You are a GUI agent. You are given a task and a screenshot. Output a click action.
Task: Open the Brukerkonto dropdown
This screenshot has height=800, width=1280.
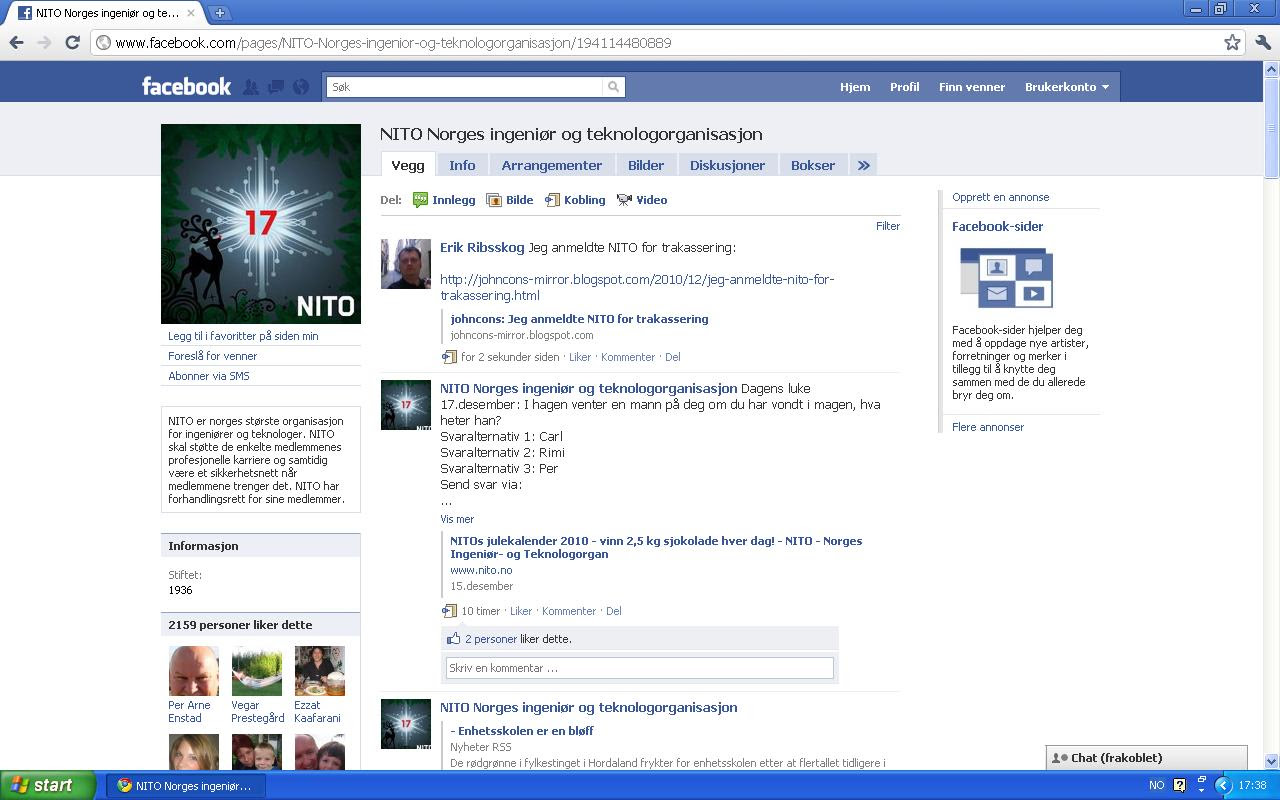pyautogui.click(x=1066, y=87)
